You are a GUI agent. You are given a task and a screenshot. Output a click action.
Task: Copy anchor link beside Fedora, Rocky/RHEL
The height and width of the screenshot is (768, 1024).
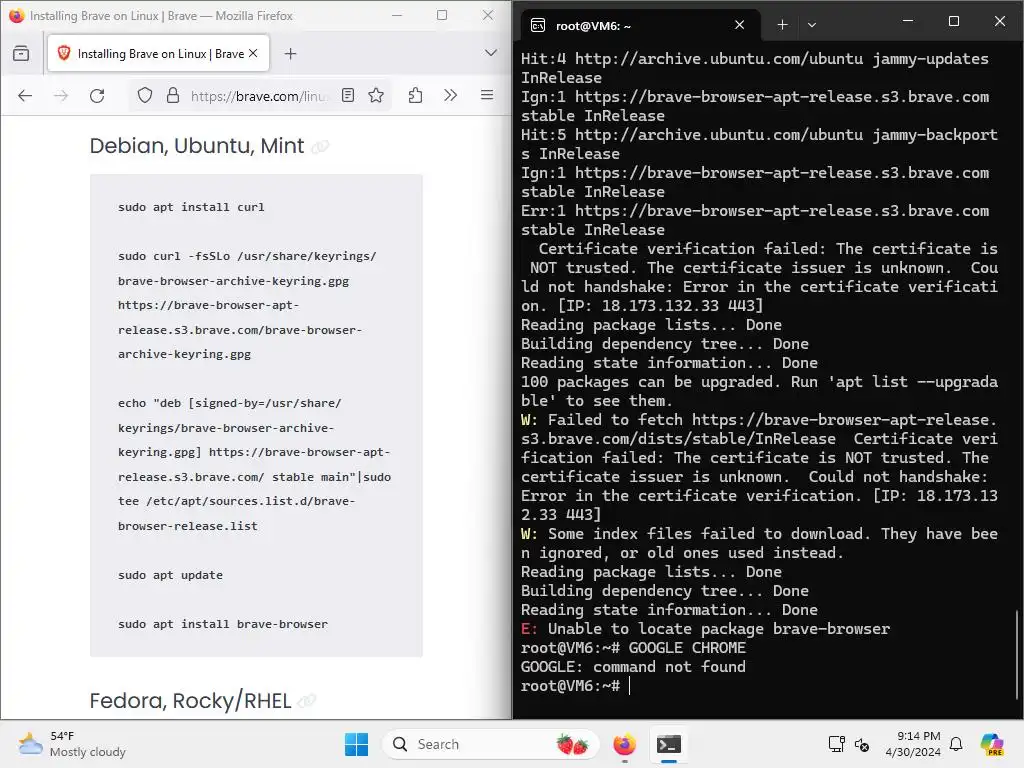pyautogui.click(x=306, y=701)
